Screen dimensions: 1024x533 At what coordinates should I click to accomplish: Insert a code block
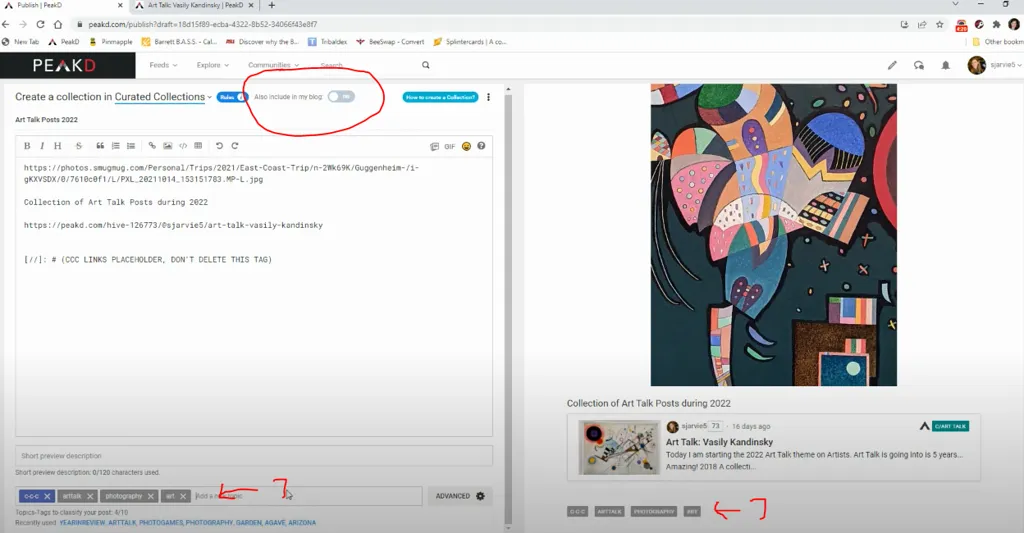click(x=183, y=146)
